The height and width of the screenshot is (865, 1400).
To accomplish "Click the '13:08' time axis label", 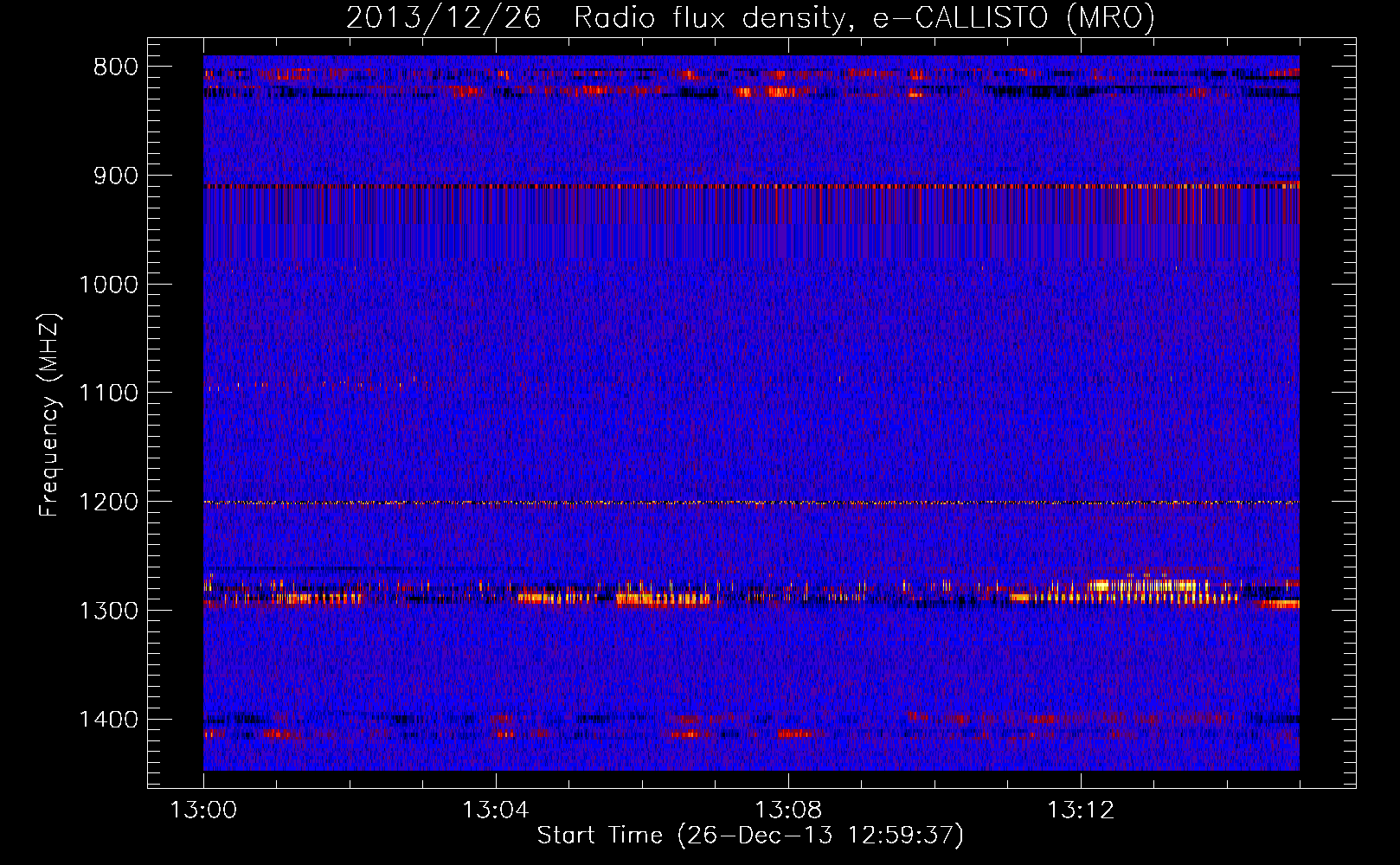I will click(788, 811).
